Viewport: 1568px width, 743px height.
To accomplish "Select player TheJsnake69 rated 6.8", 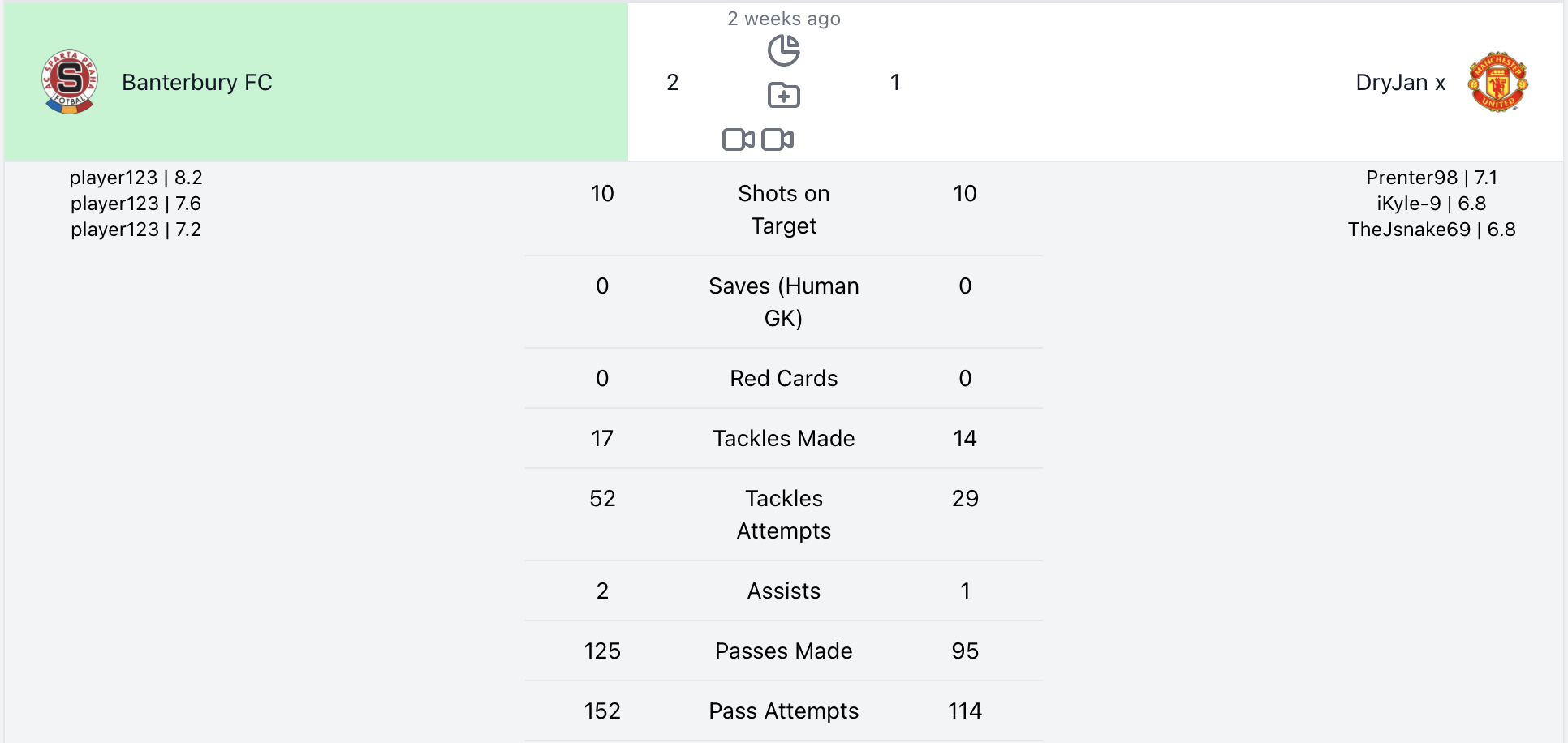I will (x=1432, y=230).
